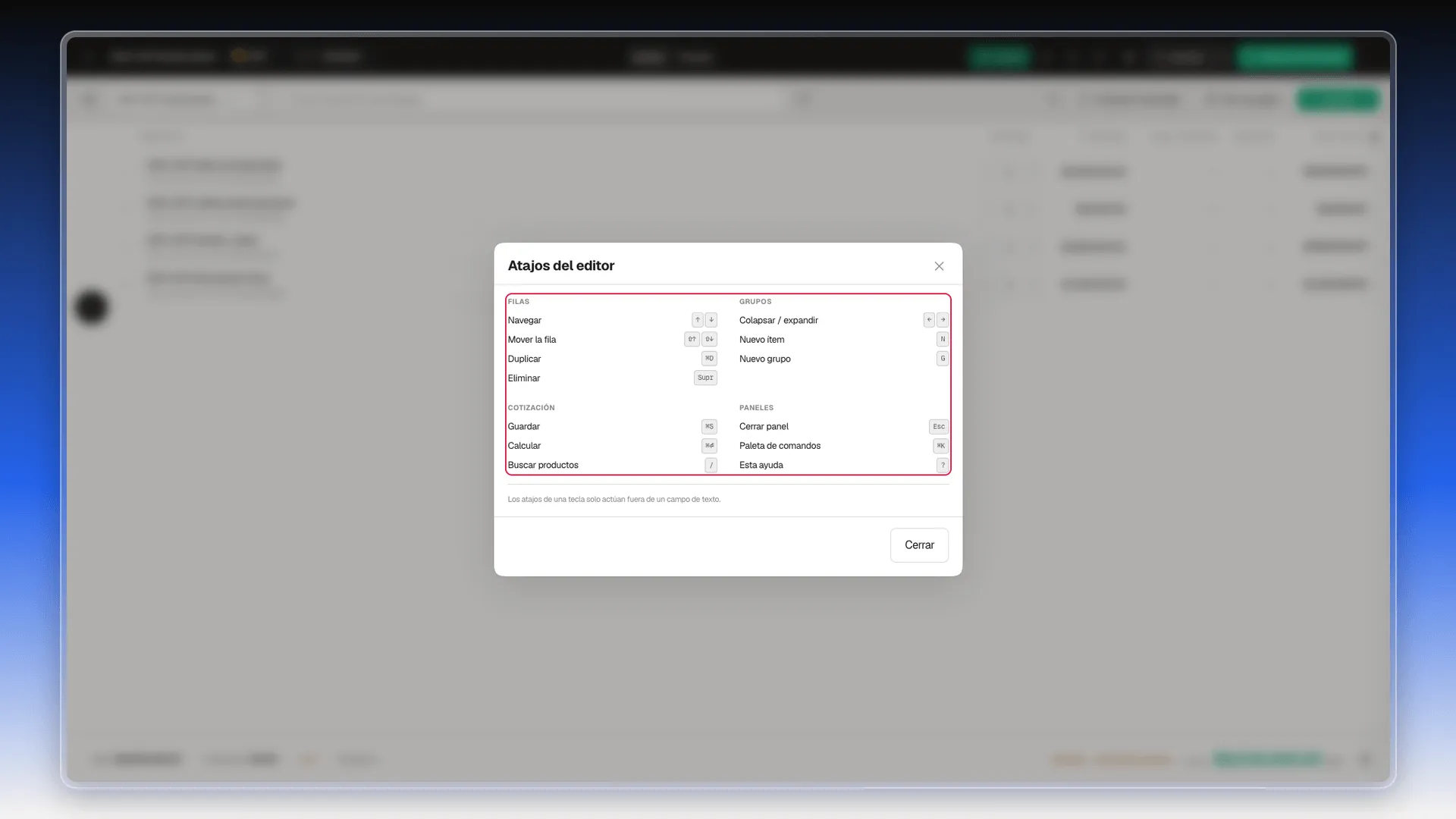Click the left arrow key in Colapsar / expandir row
The image size is (1456, 819).
(x=929, y=320)
